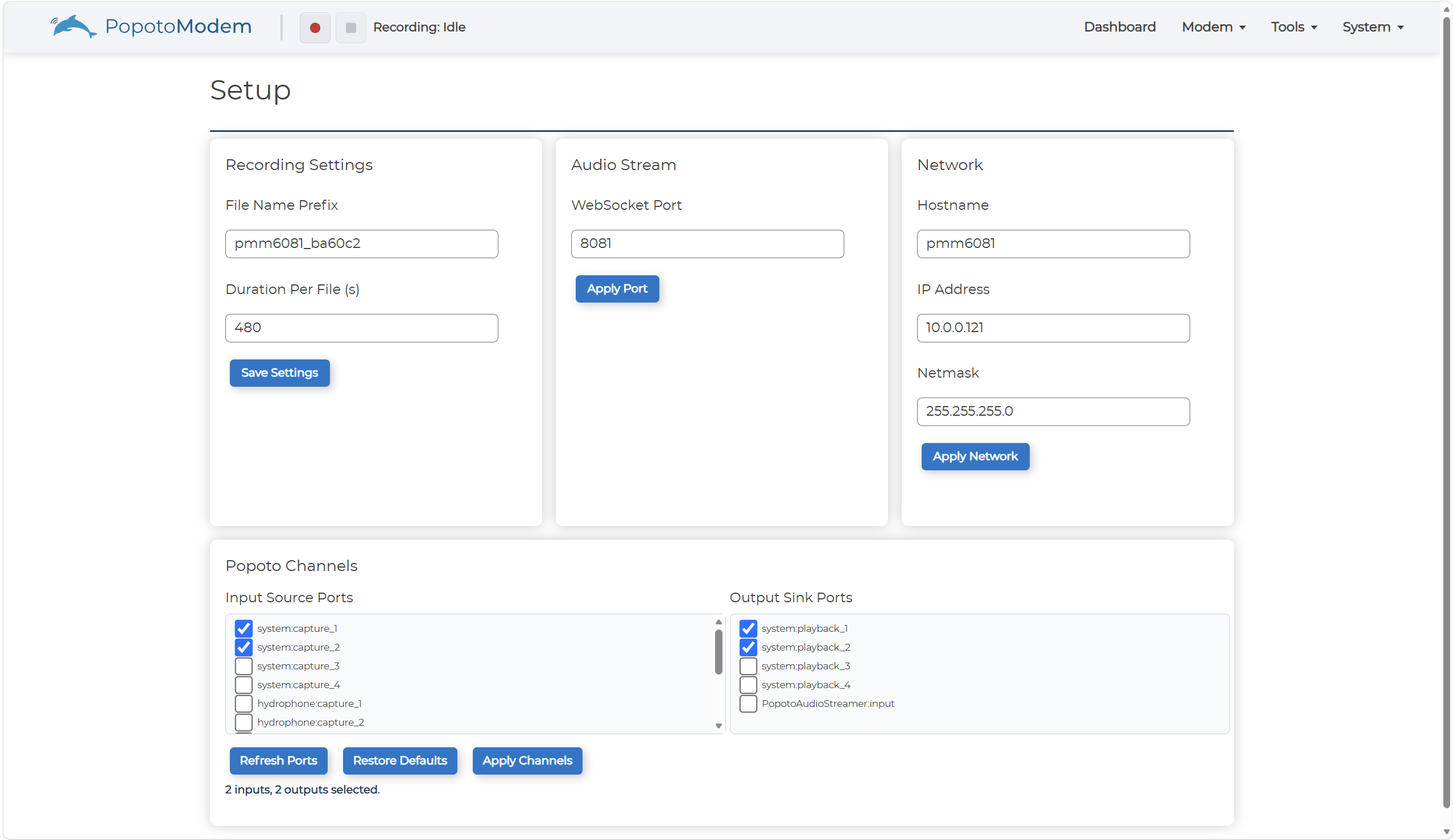Uncheck system:capture_1 input port
The image size is (1453, 840).
[243, 628]
